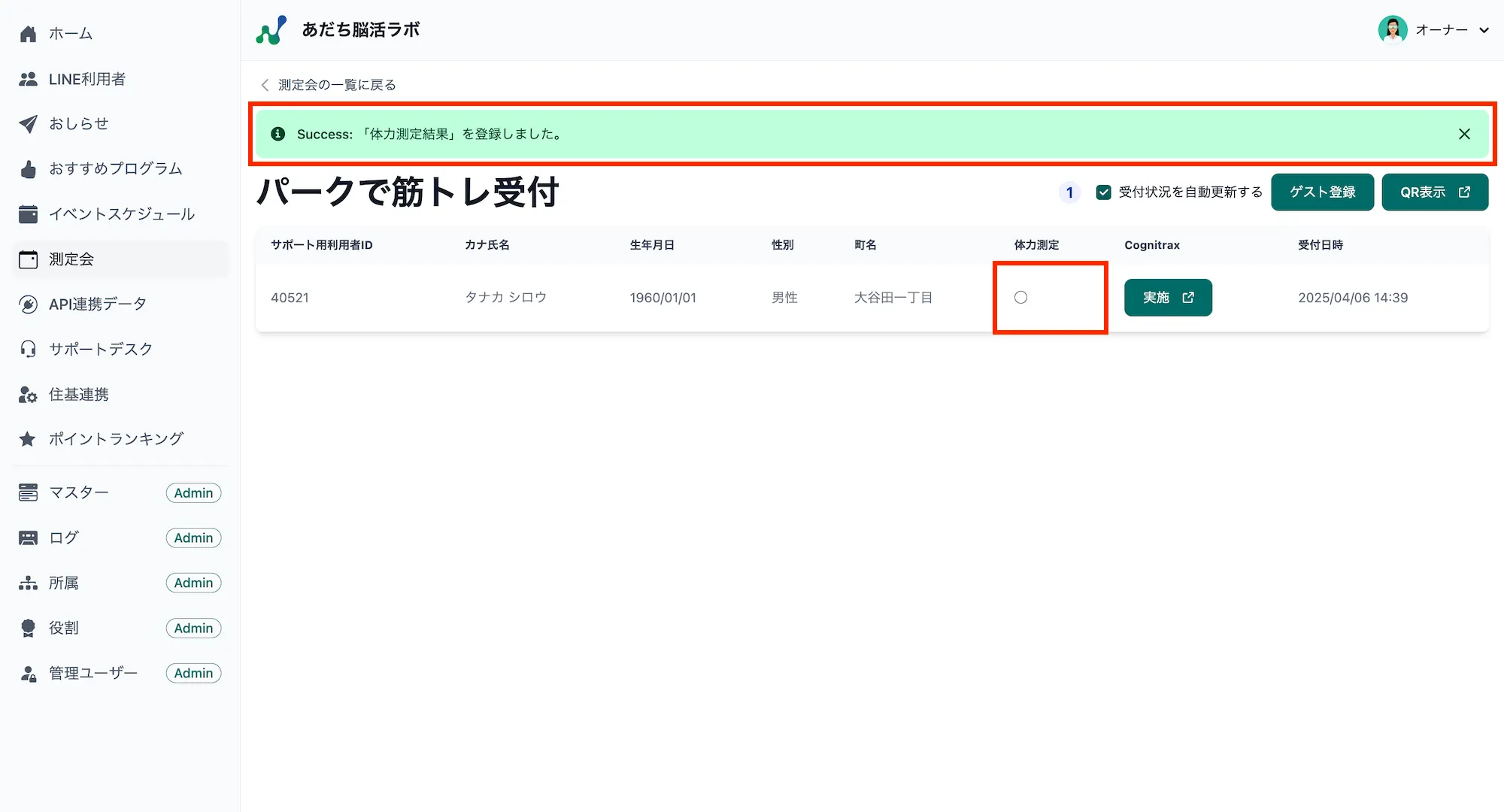1504x812 pixels.
Task: Click the おしらせ megaphone icon
Action: 28,123
